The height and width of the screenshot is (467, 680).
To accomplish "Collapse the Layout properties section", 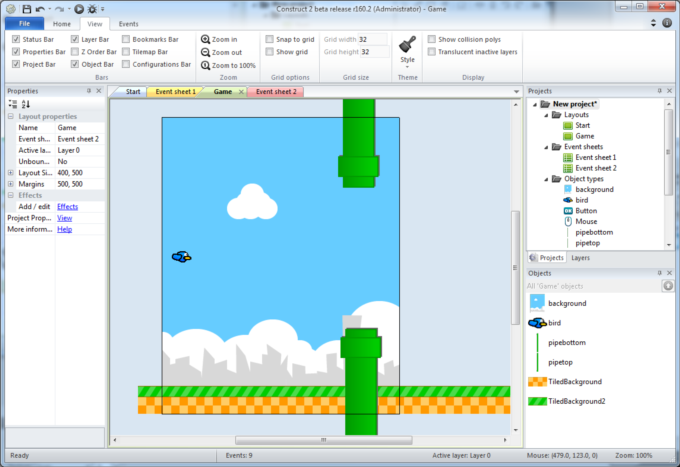I will coord(11,116).
